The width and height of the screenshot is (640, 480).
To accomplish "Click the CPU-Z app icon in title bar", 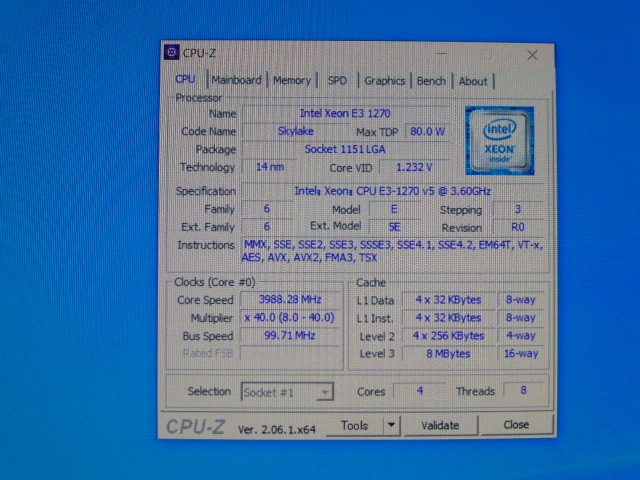I will (171, 52).
